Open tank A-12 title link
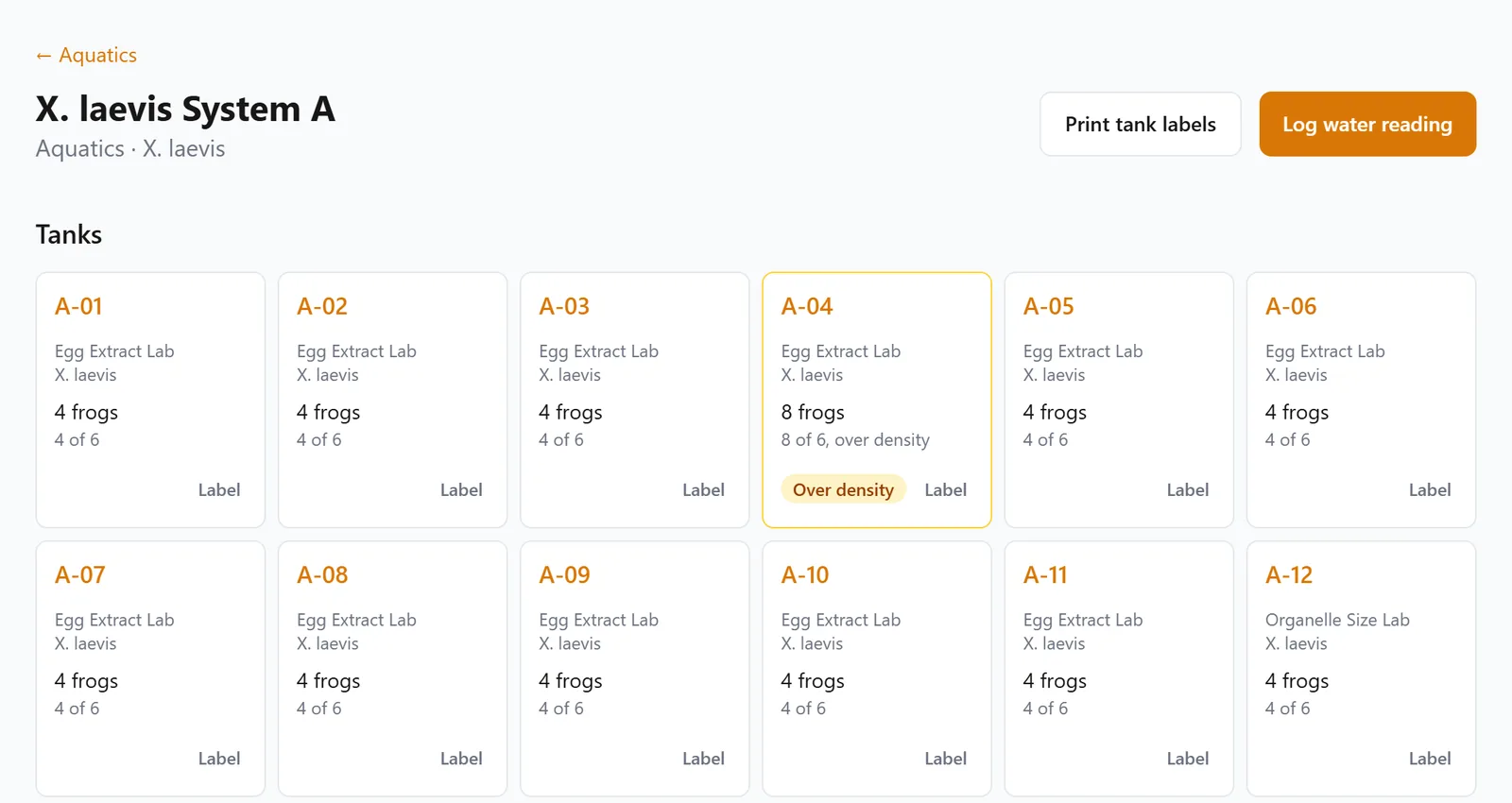Image resolution: width=1512 pixels, height=803 pixels. point(1289,574)
